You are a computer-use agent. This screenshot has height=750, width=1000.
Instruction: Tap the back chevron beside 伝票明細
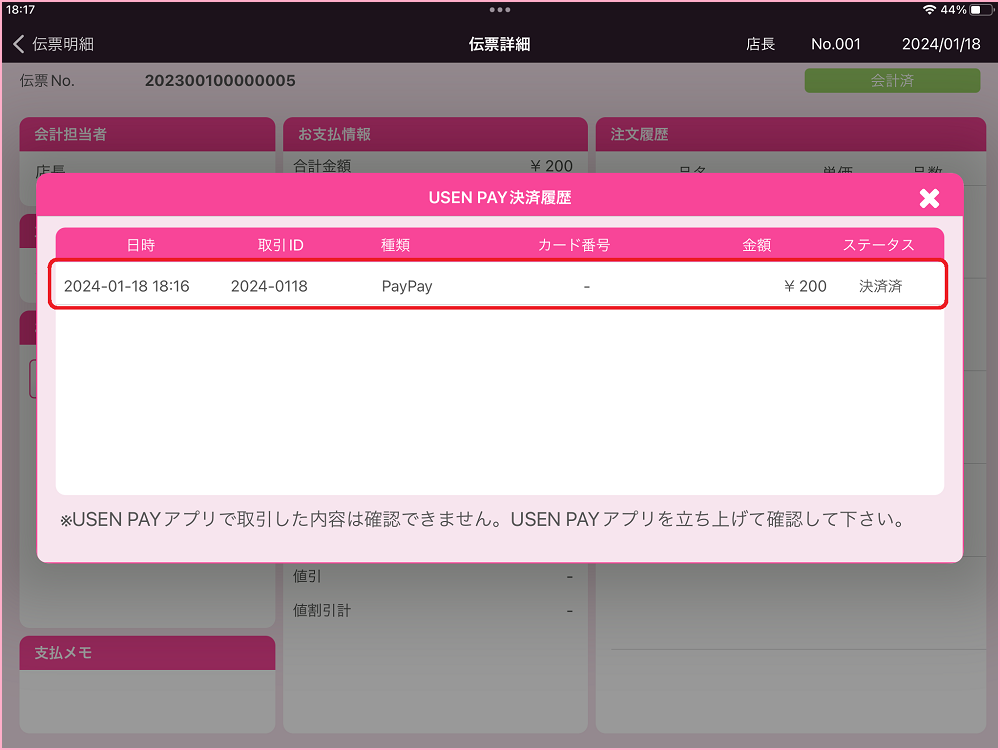coord(18,44)
